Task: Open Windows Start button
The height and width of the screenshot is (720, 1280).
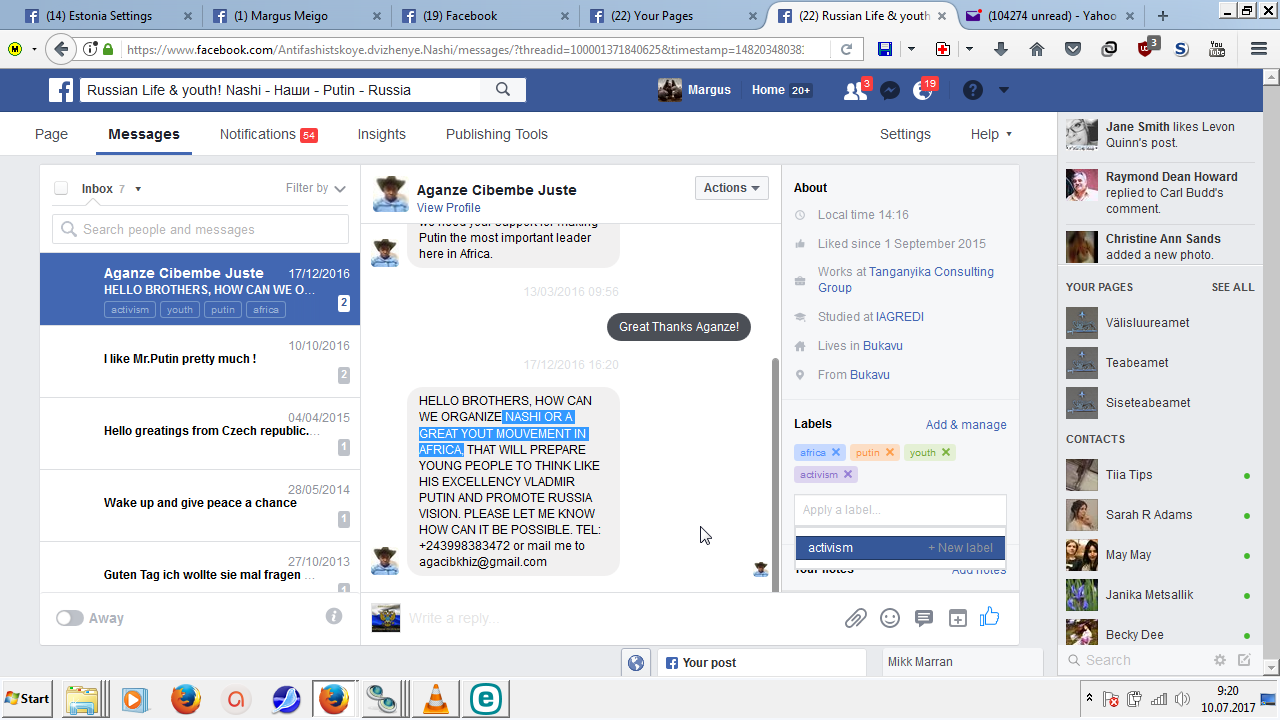Action: pos(28,699)
